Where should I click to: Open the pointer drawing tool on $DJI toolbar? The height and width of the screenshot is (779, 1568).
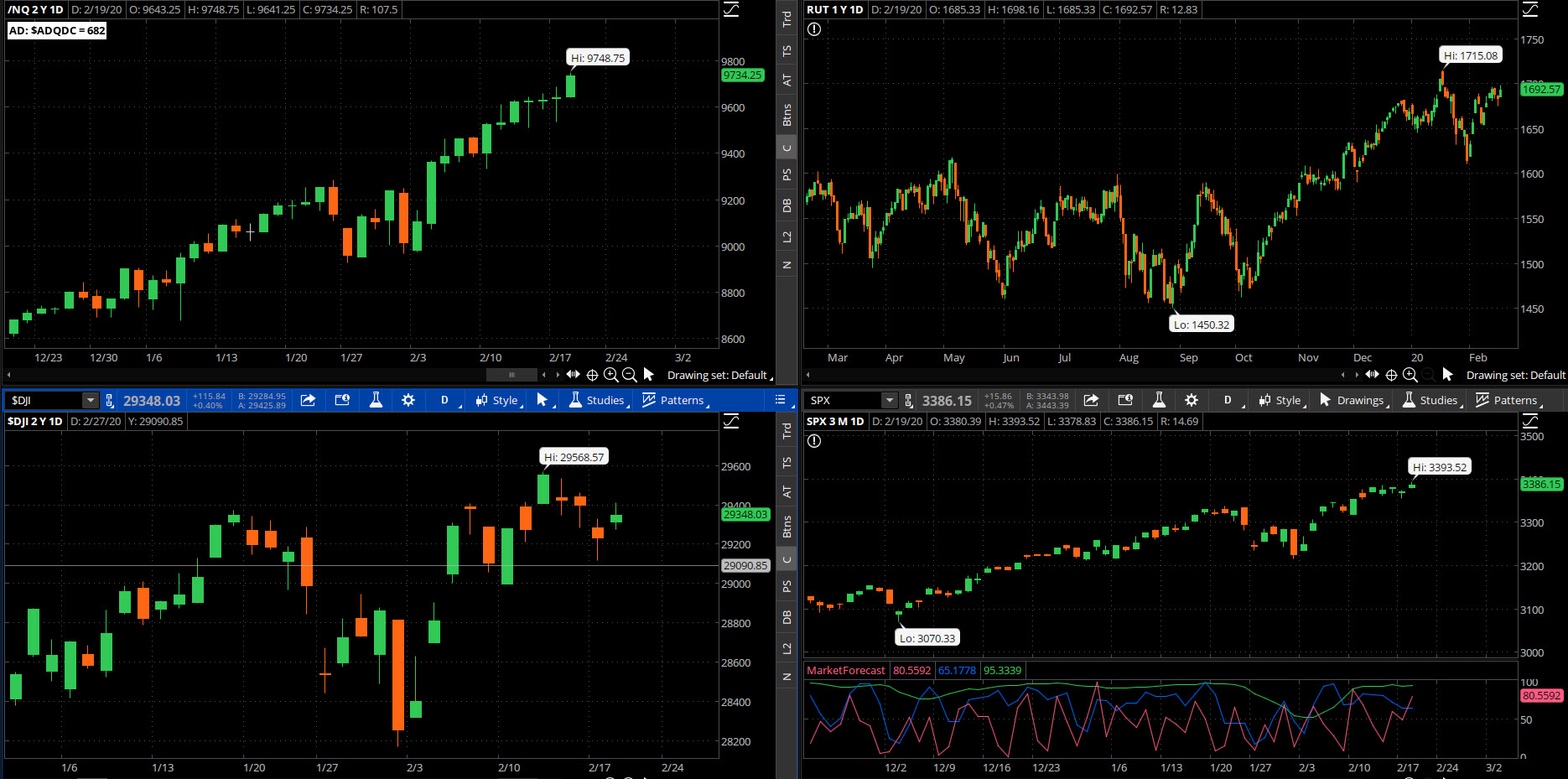point(545,400)
